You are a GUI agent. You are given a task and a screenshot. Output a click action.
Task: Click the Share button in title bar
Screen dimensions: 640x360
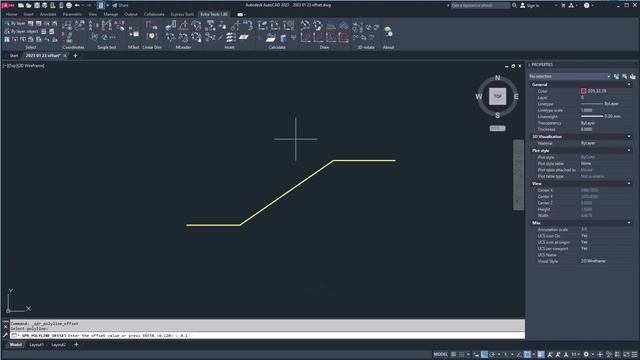click(120, 5)
